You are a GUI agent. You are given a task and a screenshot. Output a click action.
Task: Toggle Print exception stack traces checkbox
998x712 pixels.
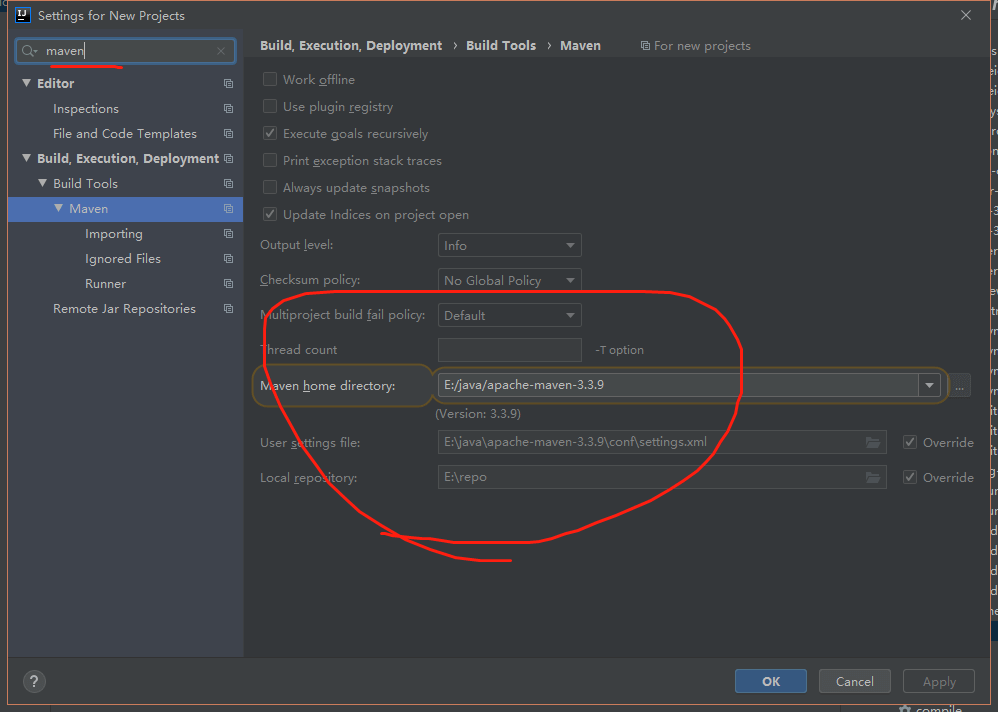(x=270, y=161)
